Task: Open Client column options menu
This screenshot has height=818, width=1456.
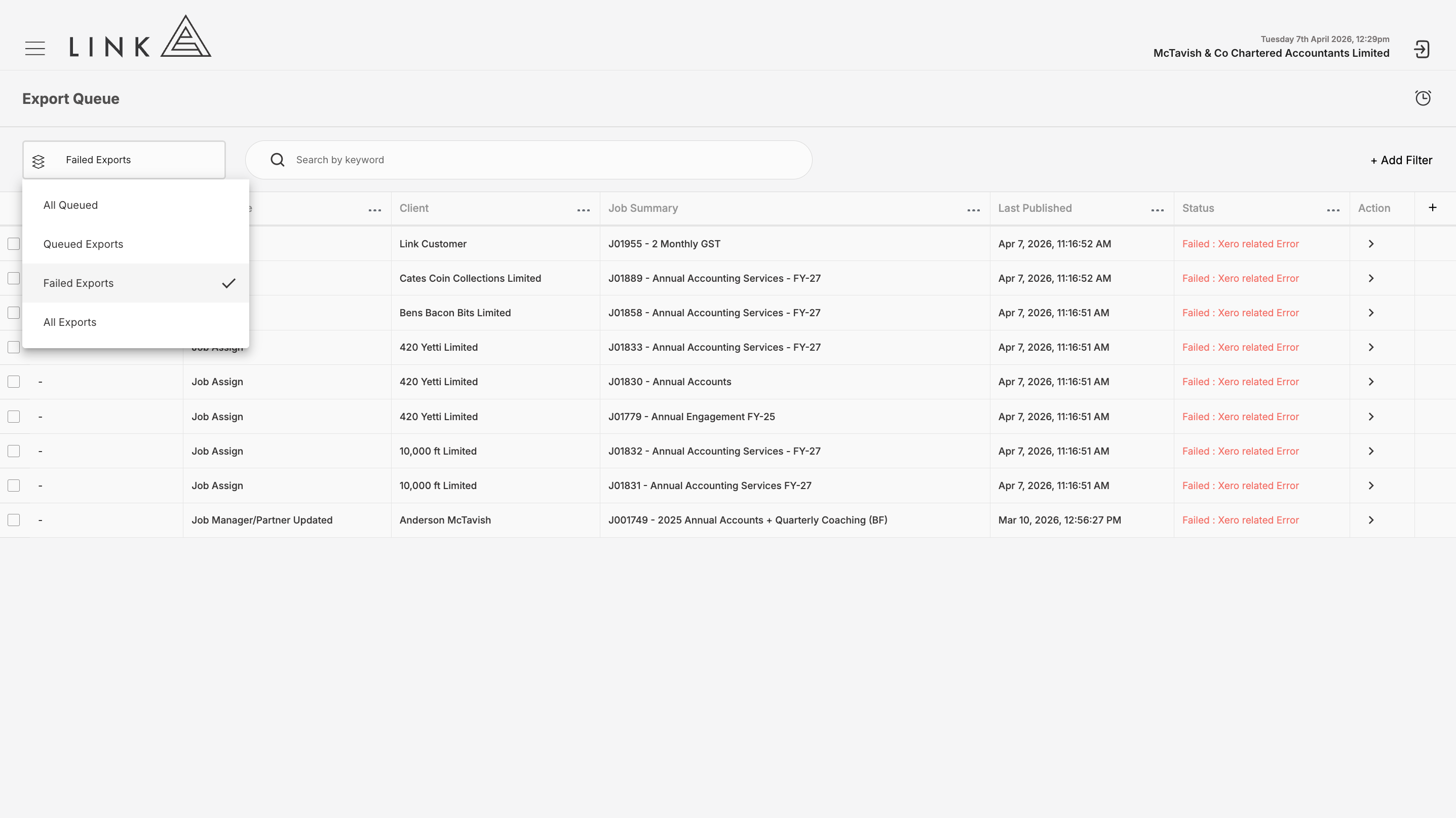Action: pyautogui.click(x=583, y=210)
